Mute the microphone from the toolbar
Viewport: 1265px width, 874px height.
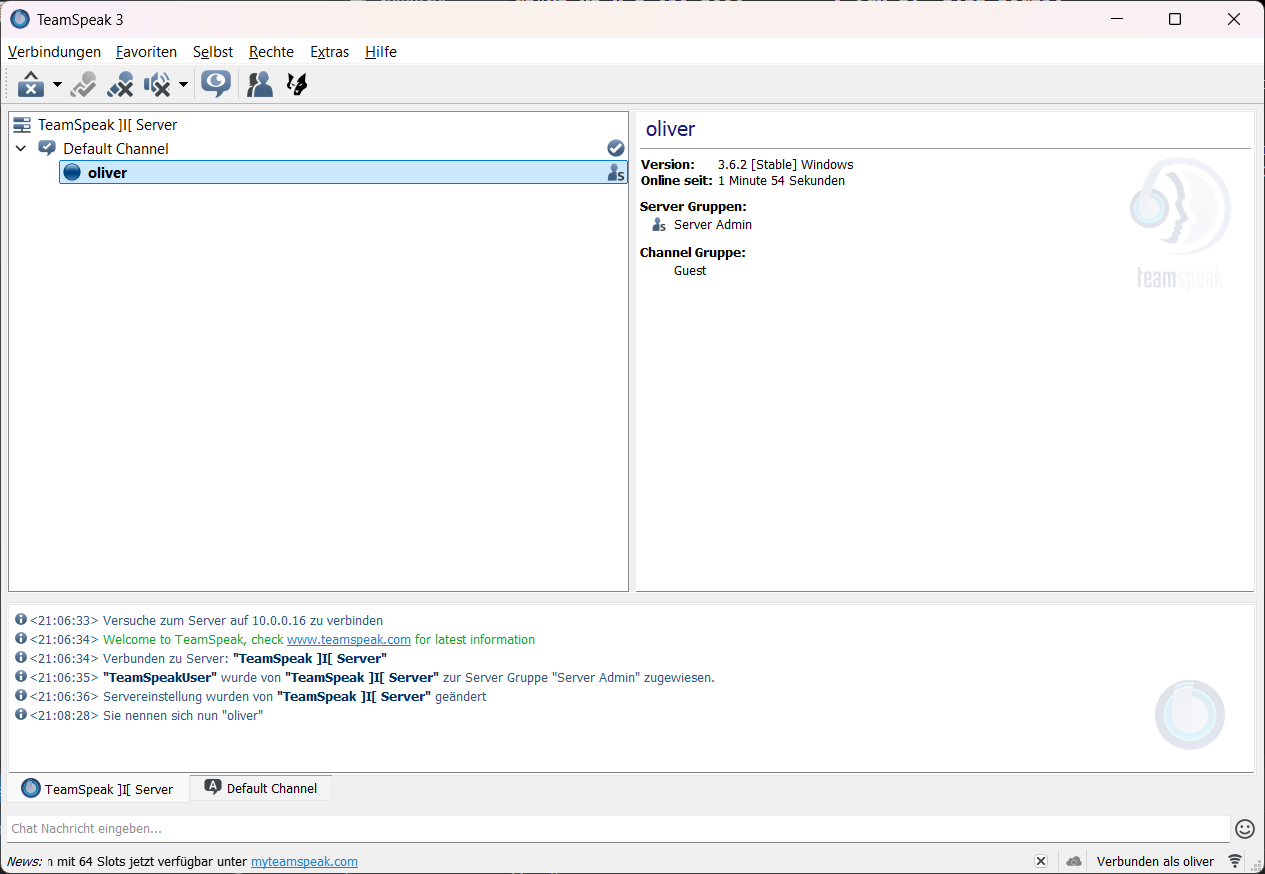[x=121, y=85]
